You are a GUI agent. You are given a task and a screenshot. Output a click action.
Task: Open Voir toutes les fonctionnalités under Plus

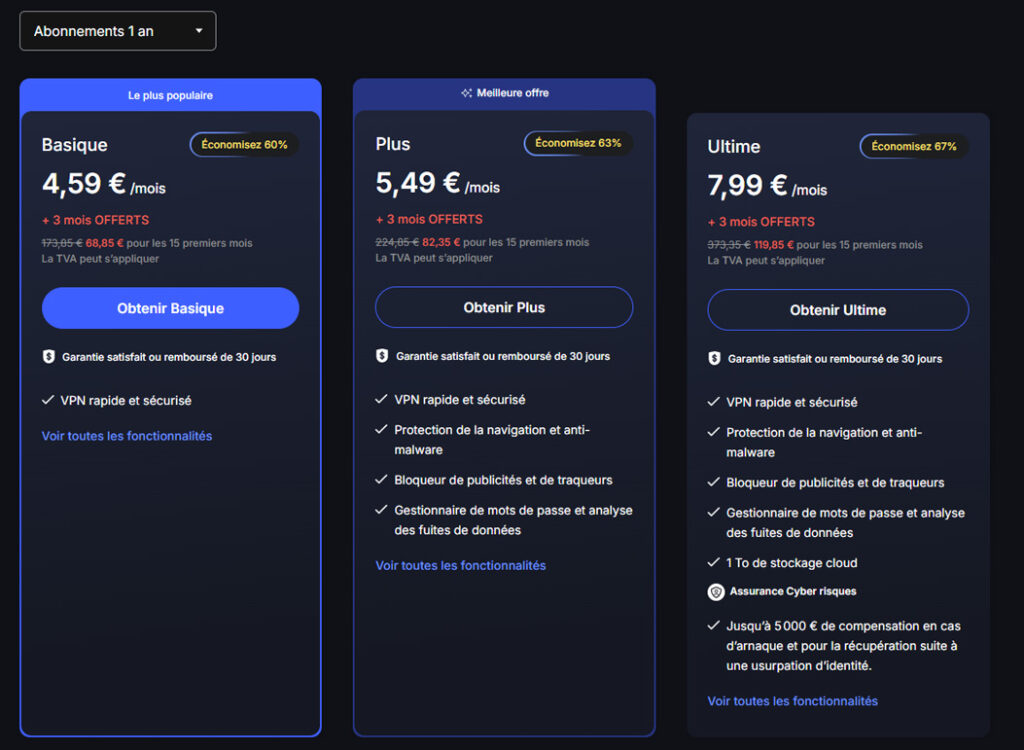pos(460,565)
